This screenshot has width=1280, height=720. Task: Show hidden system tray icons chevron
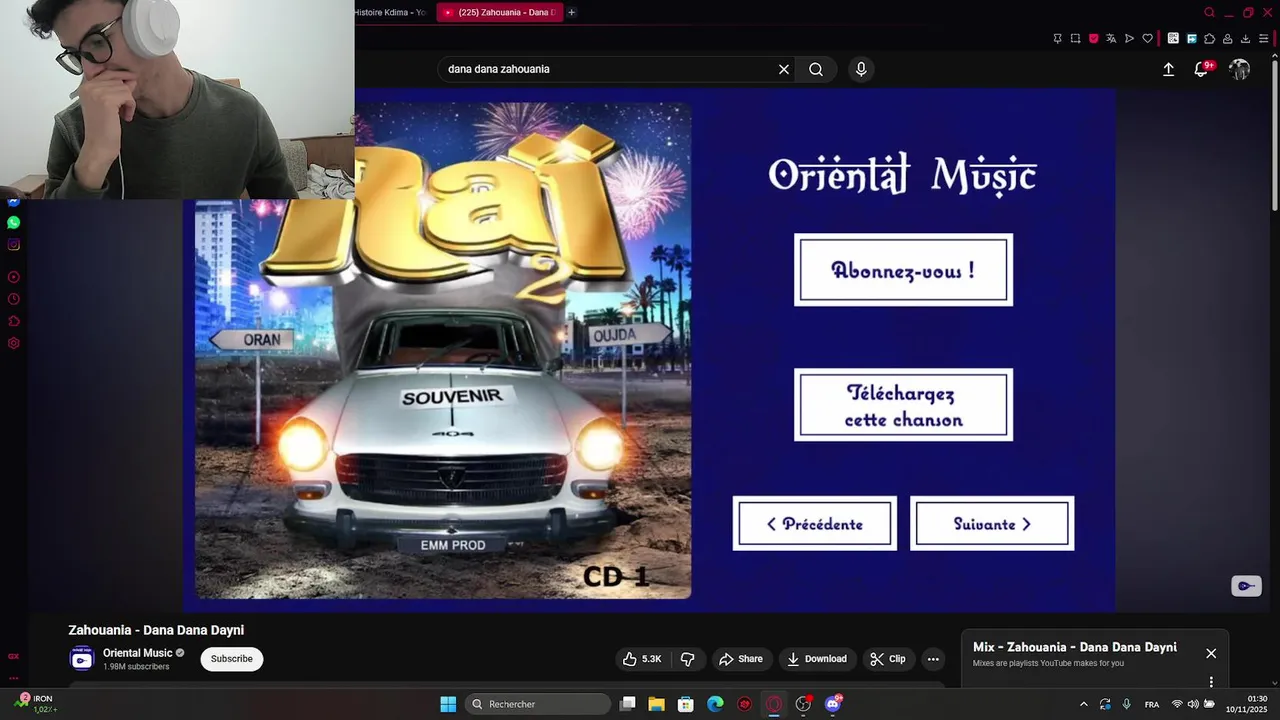[1083, 704]
